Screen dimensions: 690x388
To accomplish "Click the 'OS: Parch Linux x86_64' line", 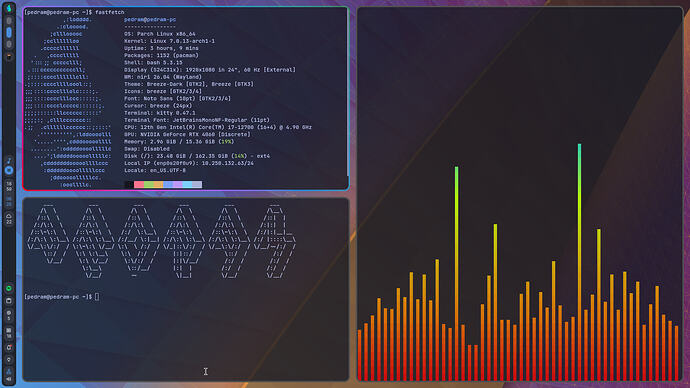I will [160, 34].
